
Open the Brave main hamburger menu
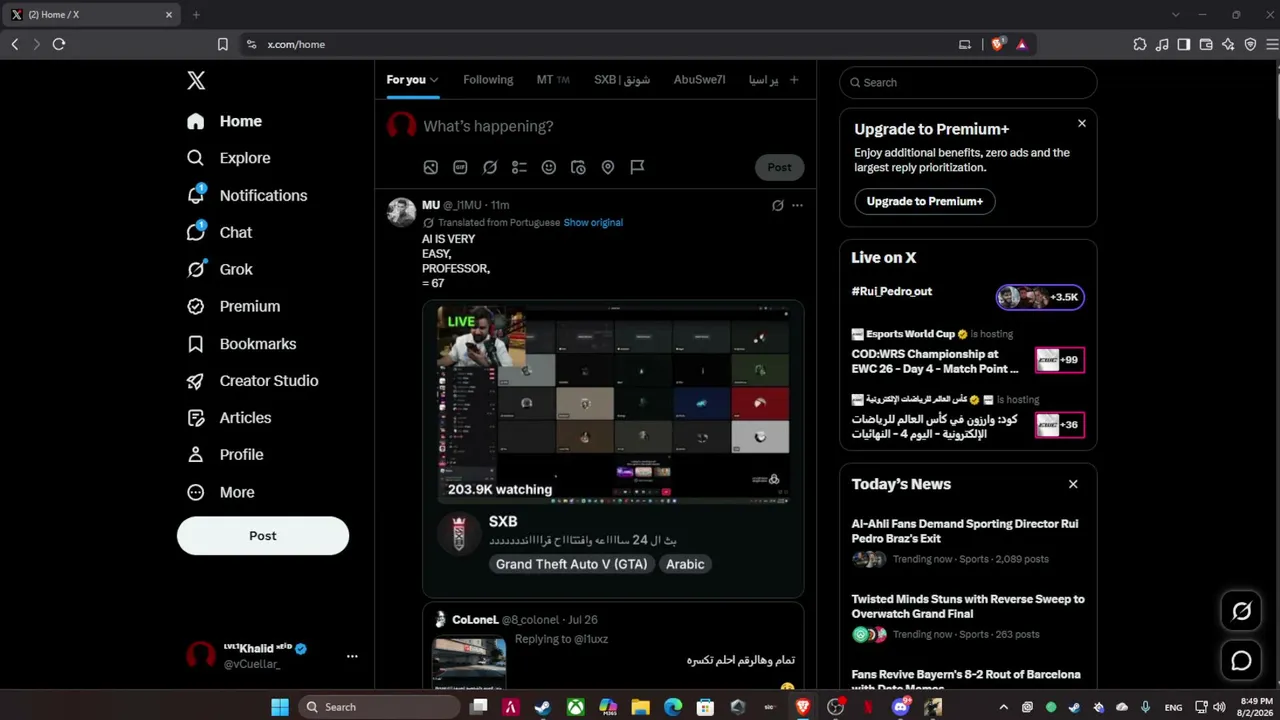pyautogui.click(x=1272, y=44)
